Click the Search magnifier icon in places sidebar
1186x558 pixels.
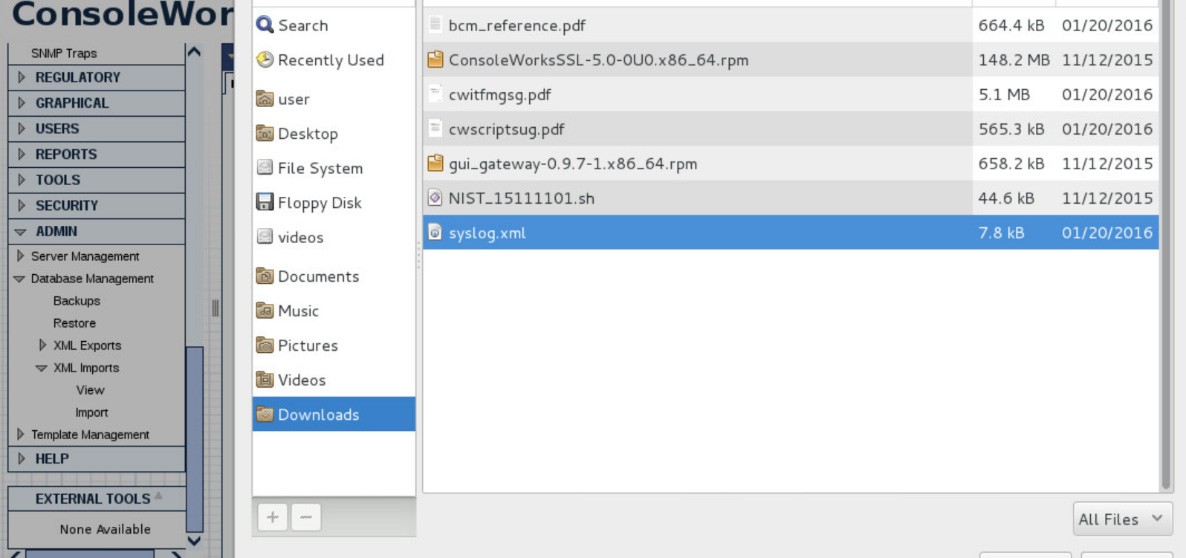pyautogui.click(x=265, y=25)
